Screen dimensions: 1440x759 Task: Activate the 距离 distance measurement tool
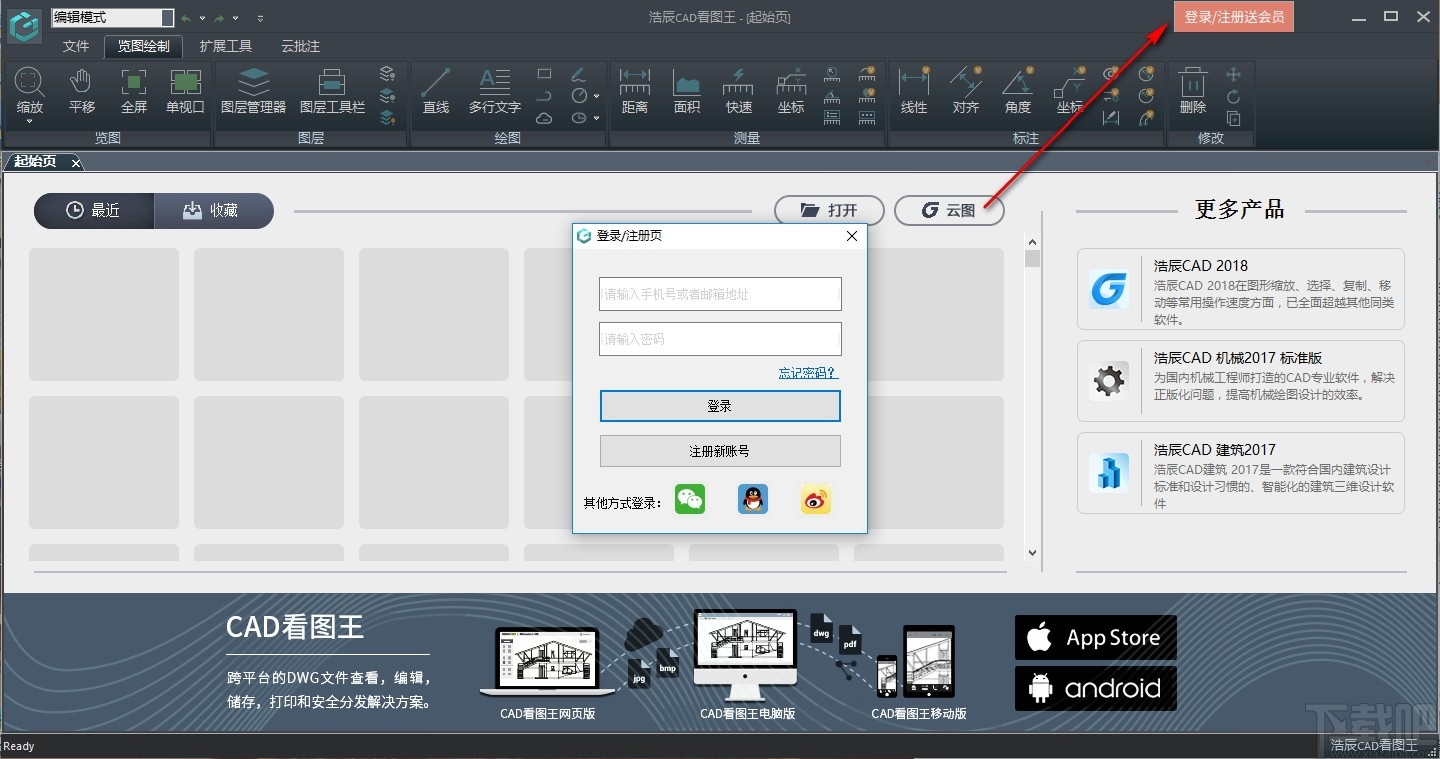(x=634, y=92)
